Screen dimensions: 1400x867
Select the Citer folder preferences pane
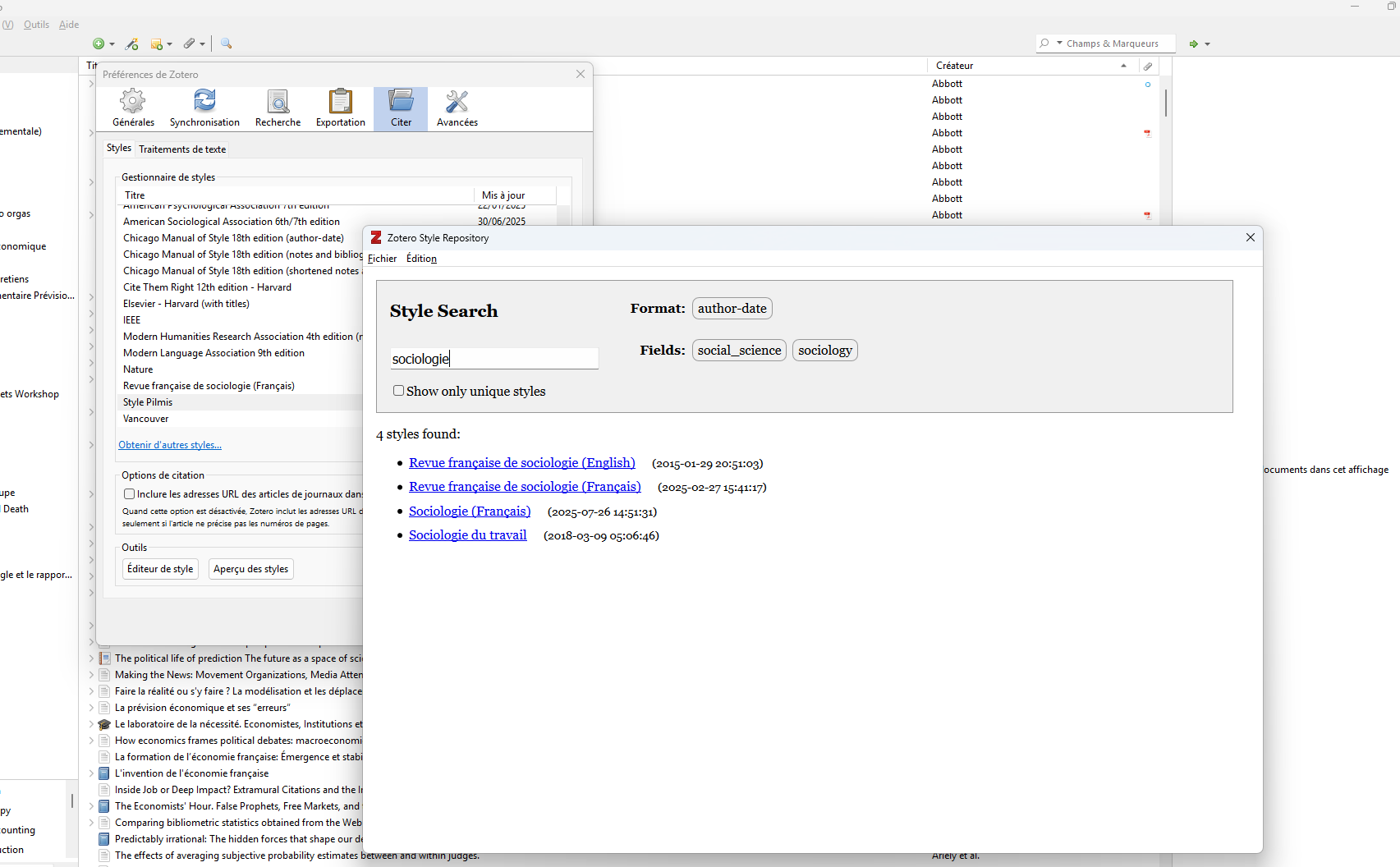[x=401, y=108]
